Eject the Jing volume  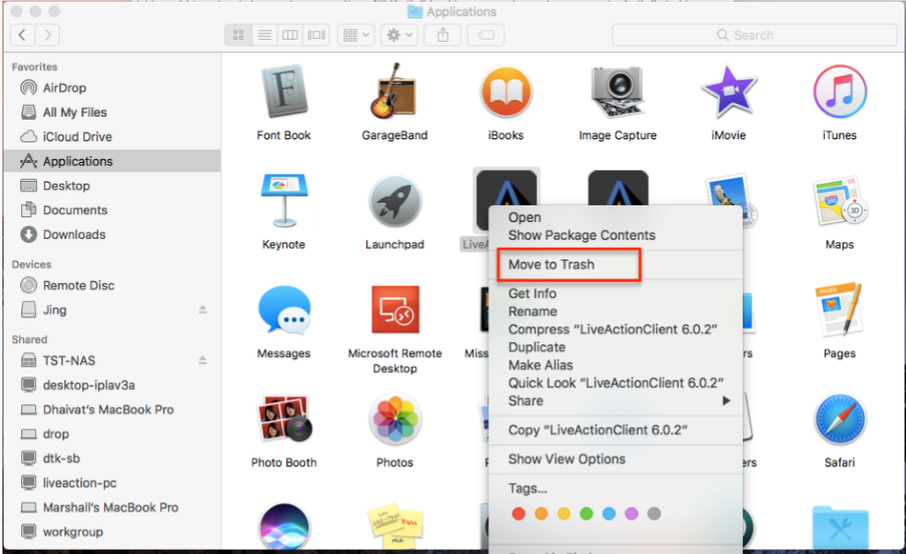pyautogui.click(x=203, y=310)
